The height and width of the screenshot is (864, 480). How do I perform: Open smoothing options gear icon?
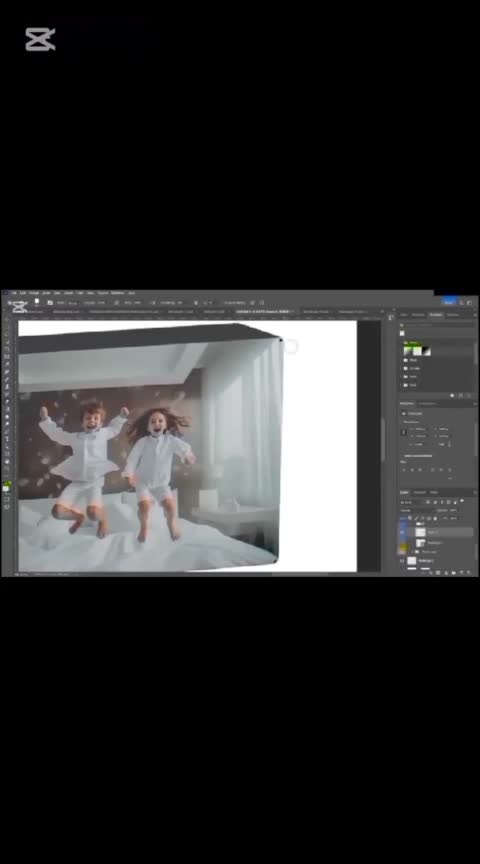tap(196, 303)
